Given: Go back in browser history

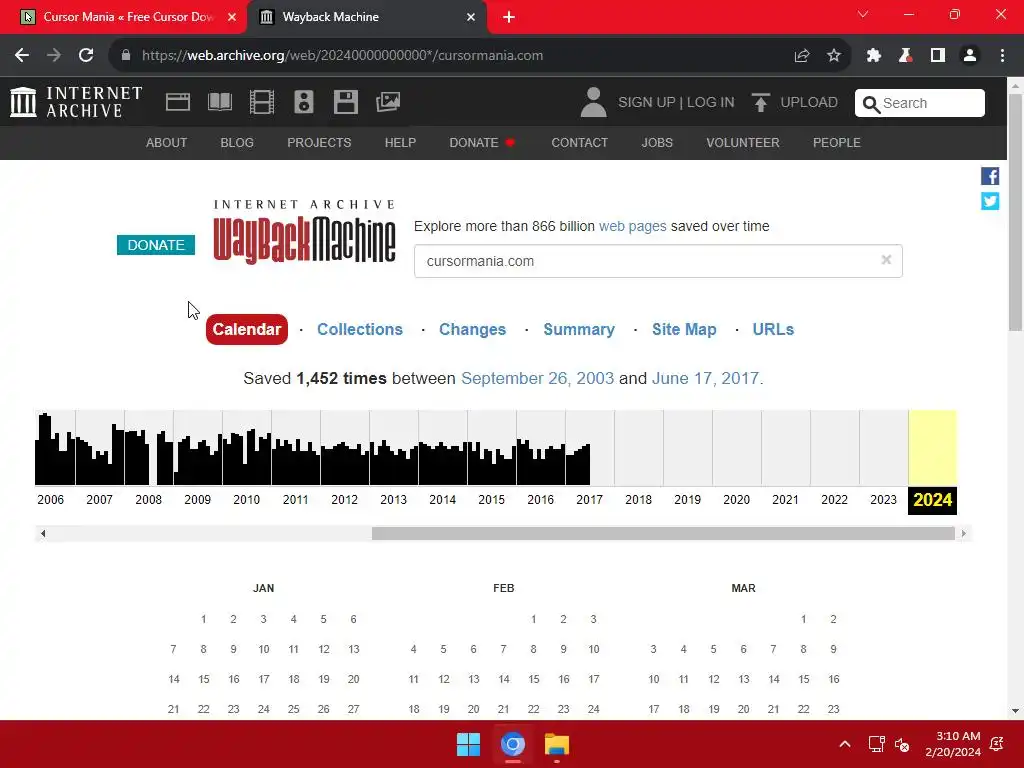Looking at the screenshot, I should (x=22, y=56).
